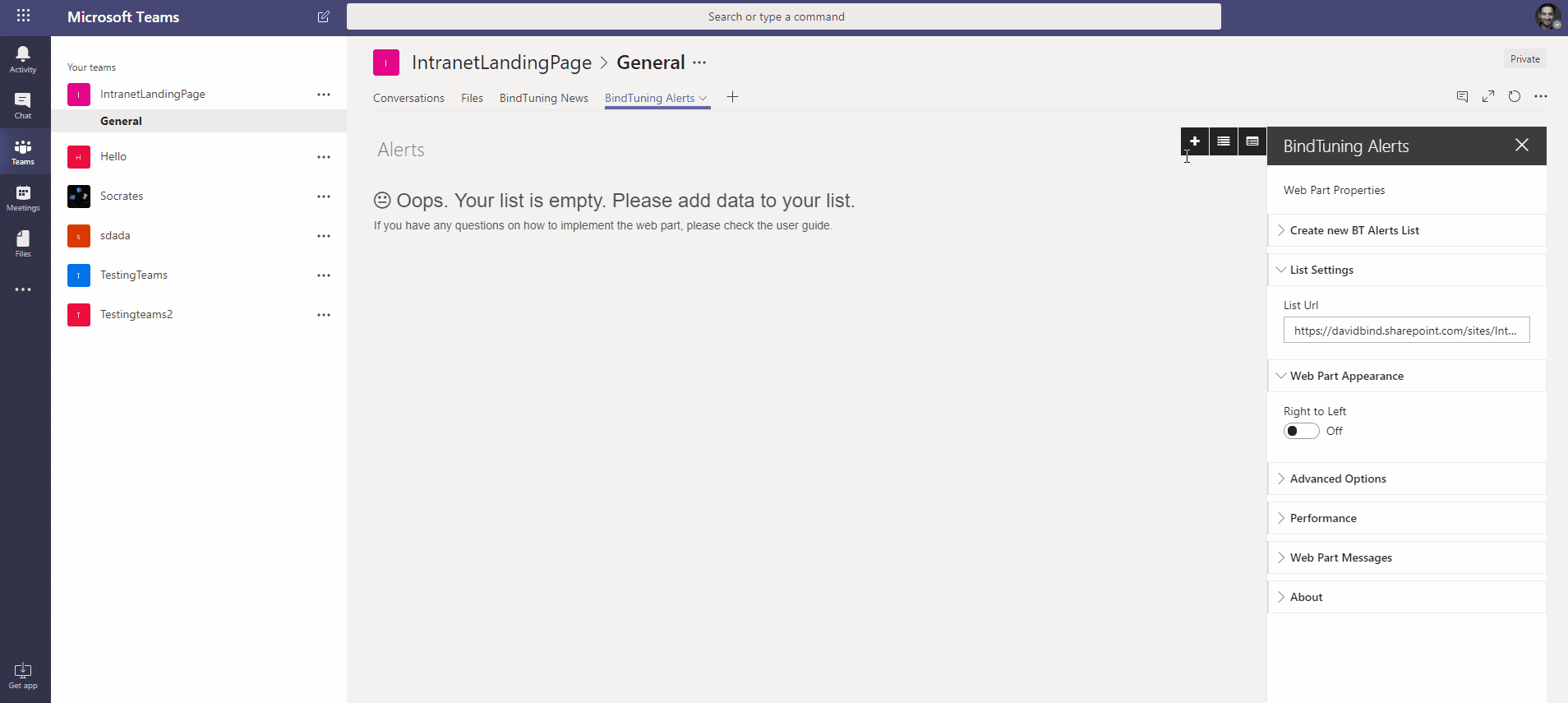
Task: Open the sdada team
Action: [115, 236]
